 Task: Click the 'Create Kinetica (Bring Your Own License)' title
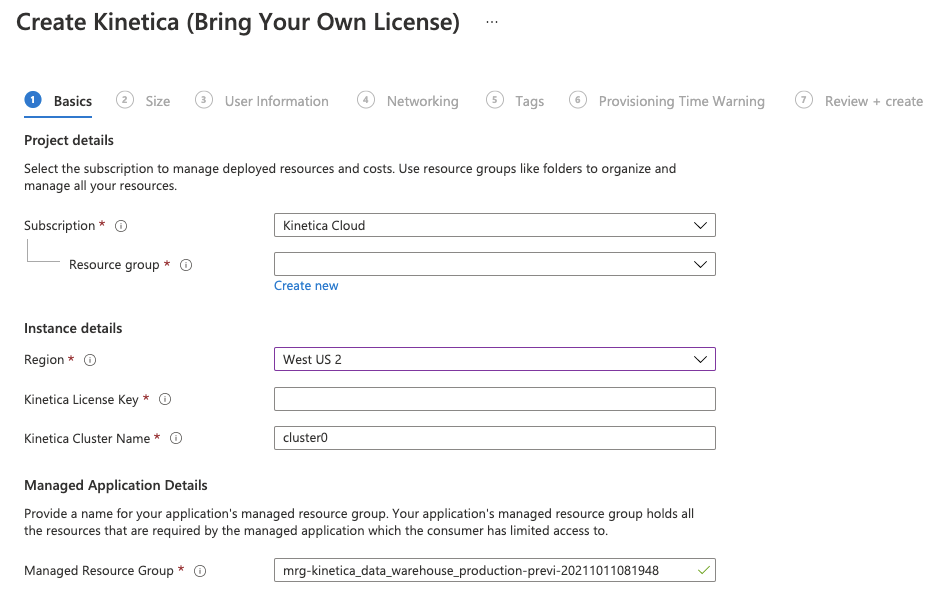238,23
